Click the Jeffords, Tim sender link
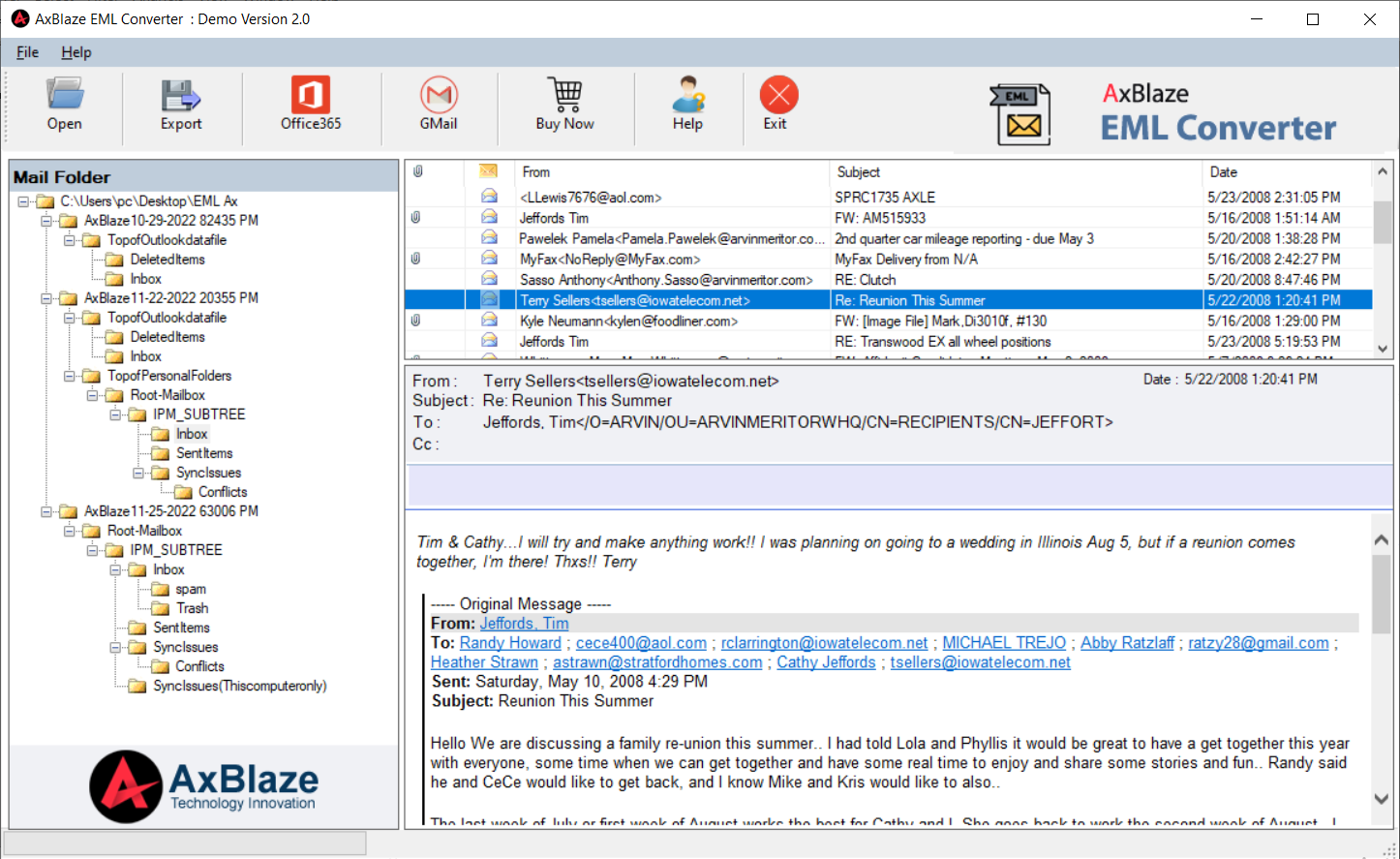1400x859 pixels. pos(524,624)
